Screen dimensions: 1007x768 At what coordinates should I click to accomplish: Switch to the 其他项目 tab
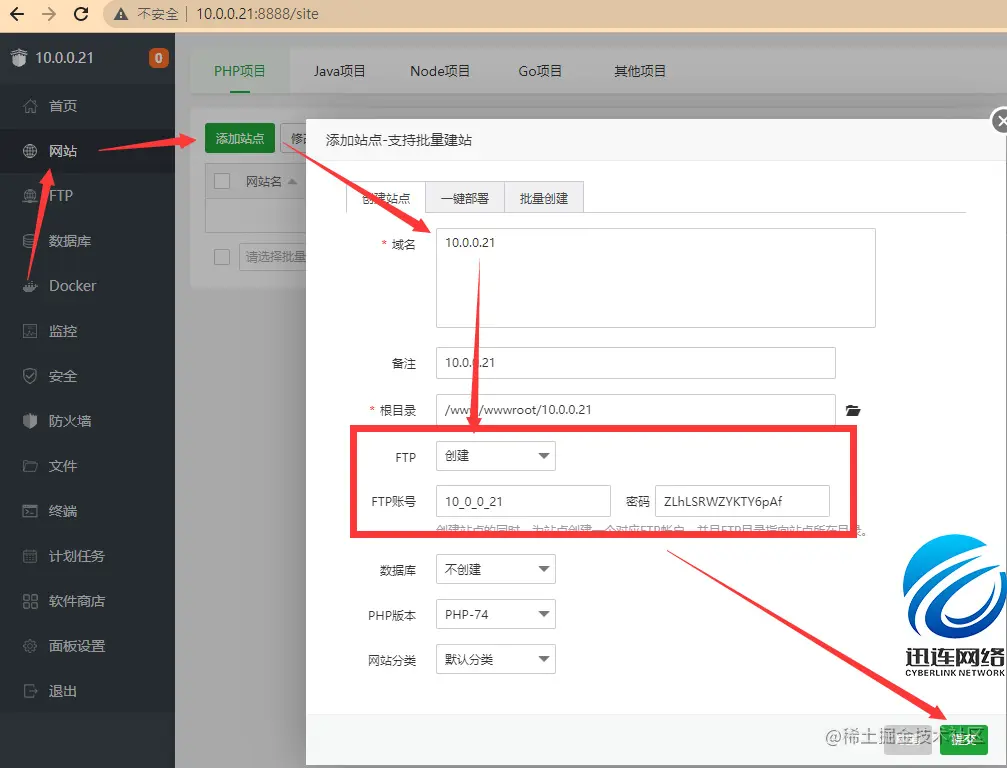click(x=640, y=71)
